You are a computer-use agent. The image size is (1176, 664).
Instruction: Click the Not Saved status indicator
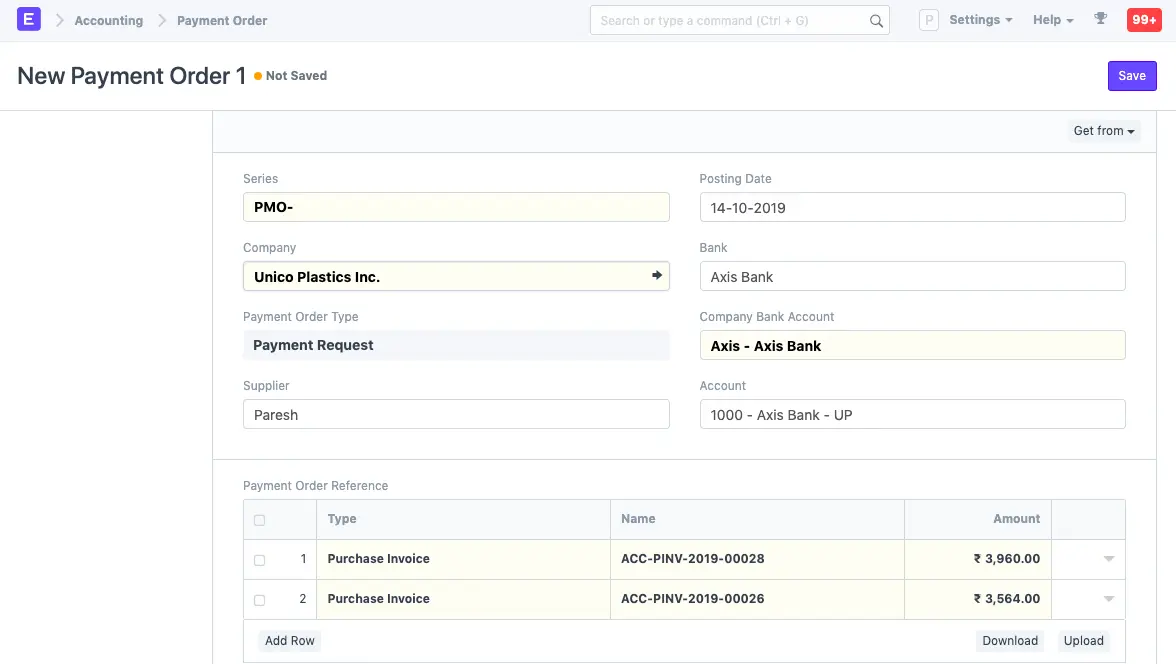coord(290,76)
